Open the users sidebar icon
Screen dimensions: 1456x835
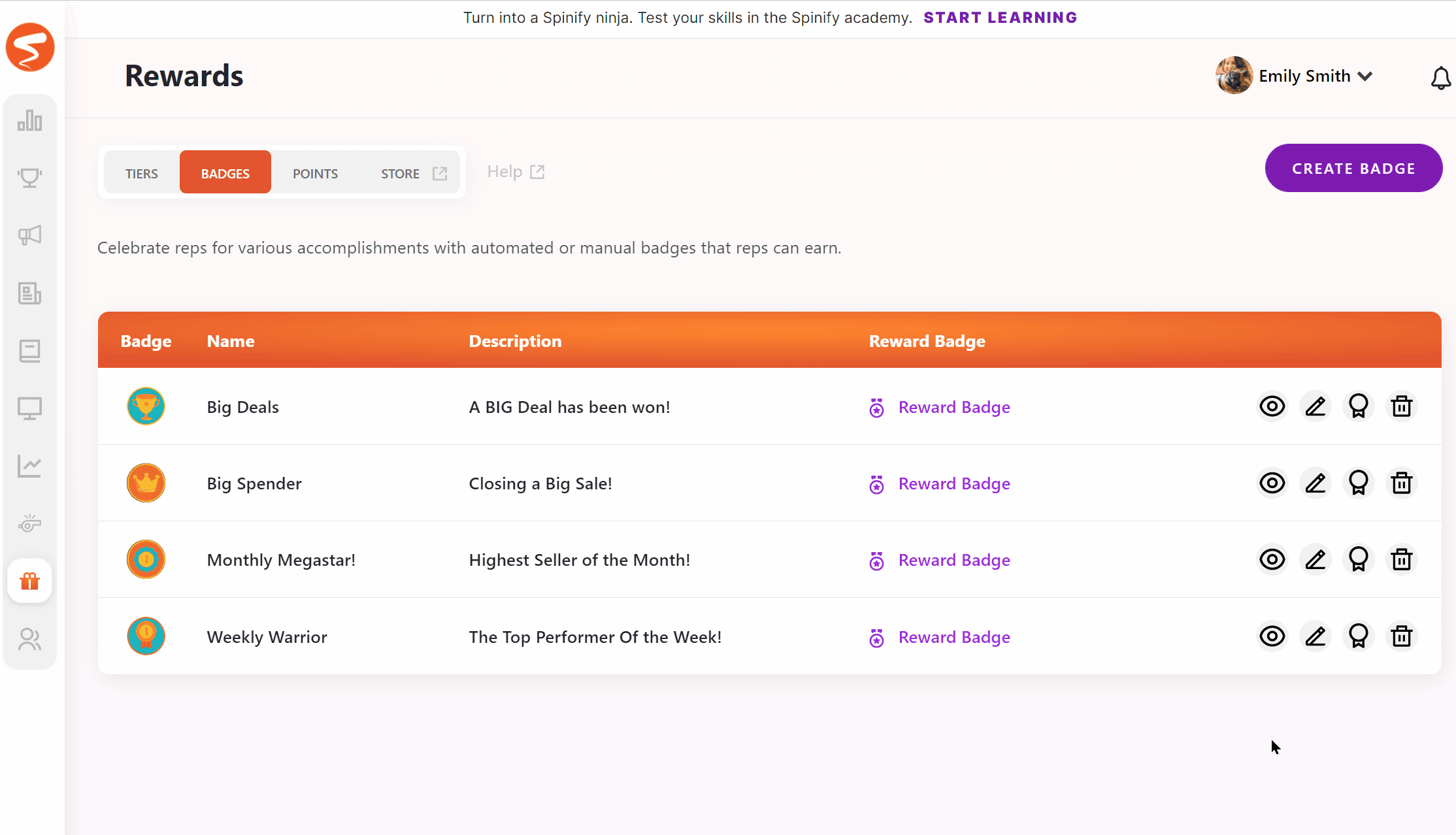coord(30,639)
